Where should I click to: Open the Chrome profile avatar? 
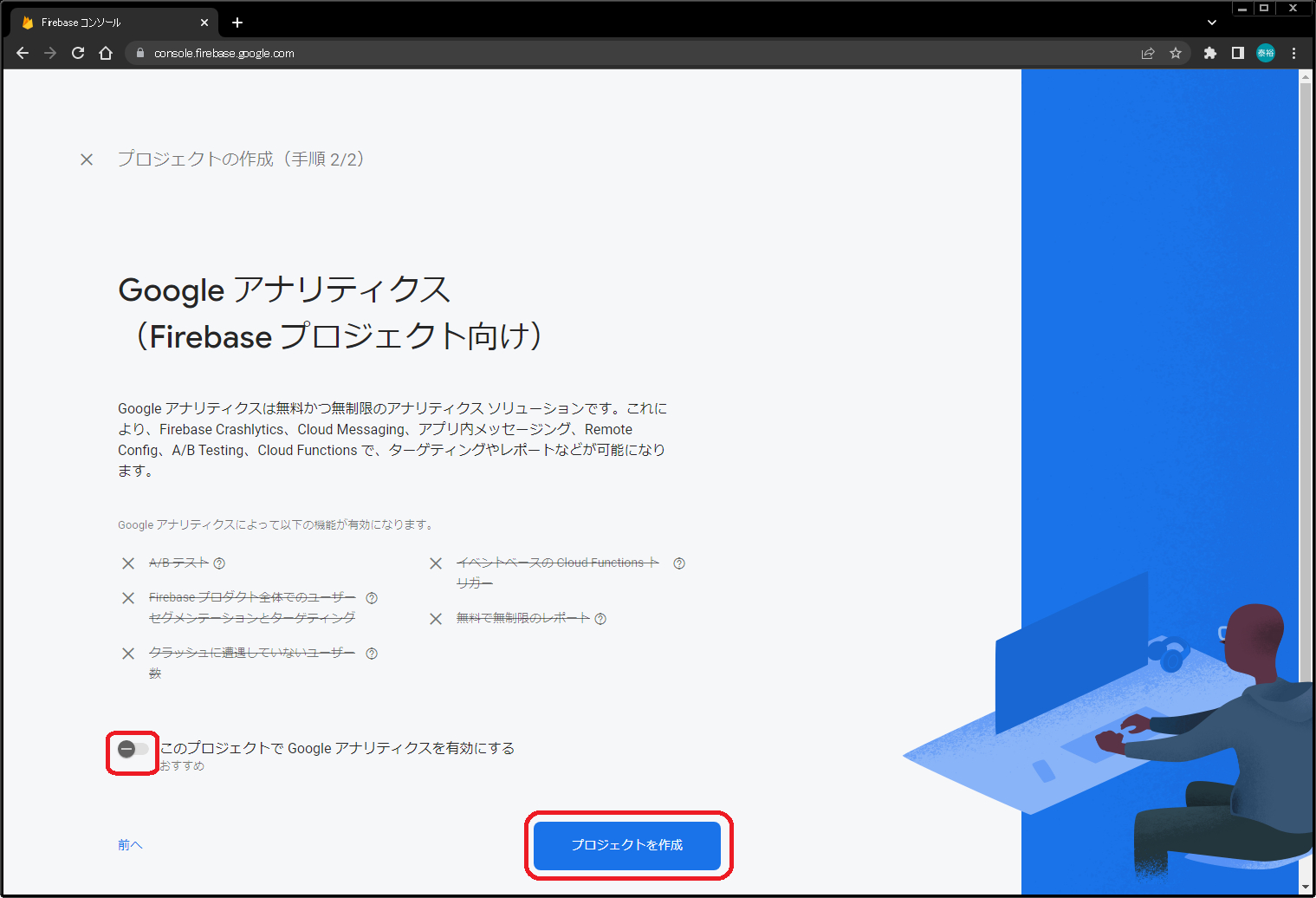tap(1266, 53)
